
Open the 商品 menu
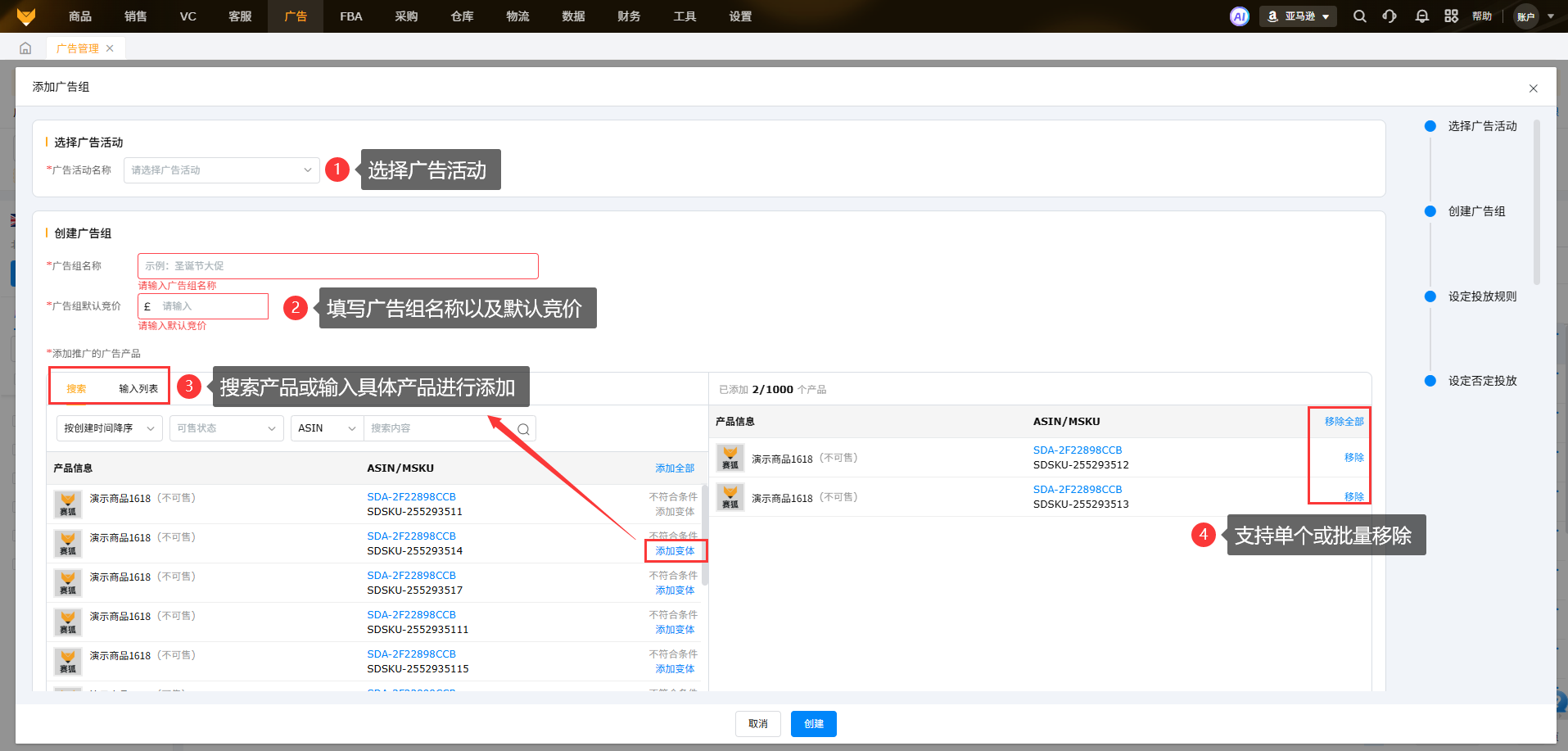pyautogui.click(x=80, y=16)
